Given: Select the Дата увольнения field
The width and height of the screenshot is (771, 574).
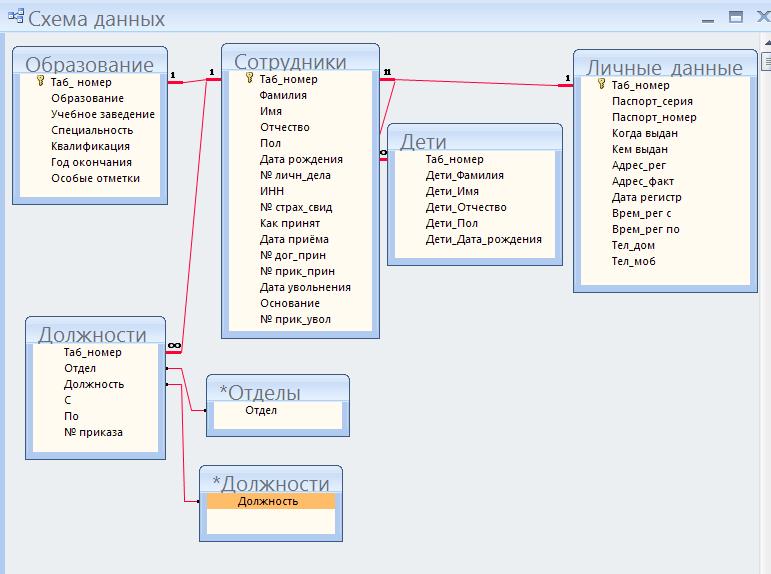Looking at the screenshot, I should [300, 287].
